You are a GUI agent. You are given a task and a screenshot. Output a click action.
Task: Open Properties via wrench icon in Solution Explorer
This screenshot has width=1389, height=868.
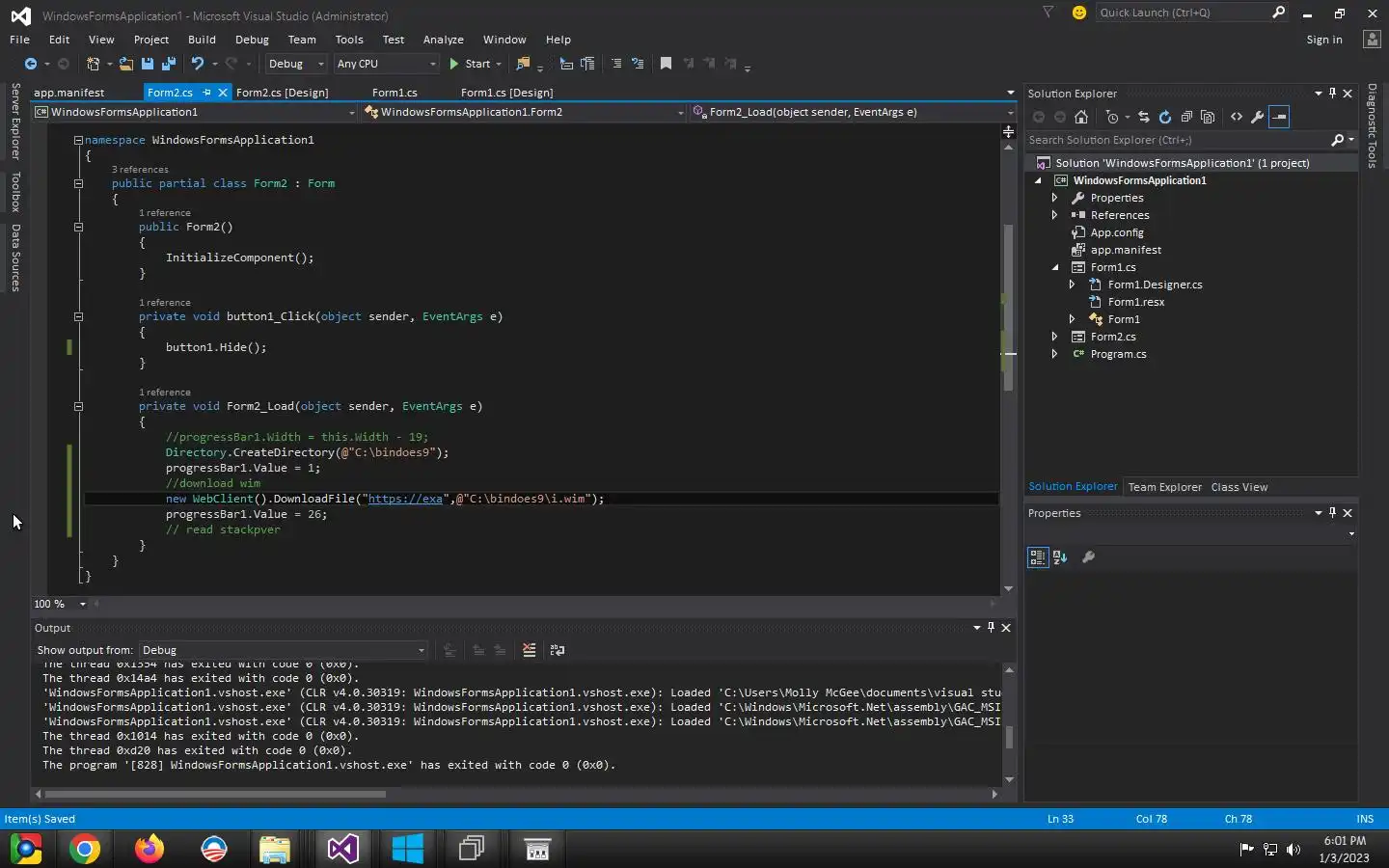[1258, 117]
